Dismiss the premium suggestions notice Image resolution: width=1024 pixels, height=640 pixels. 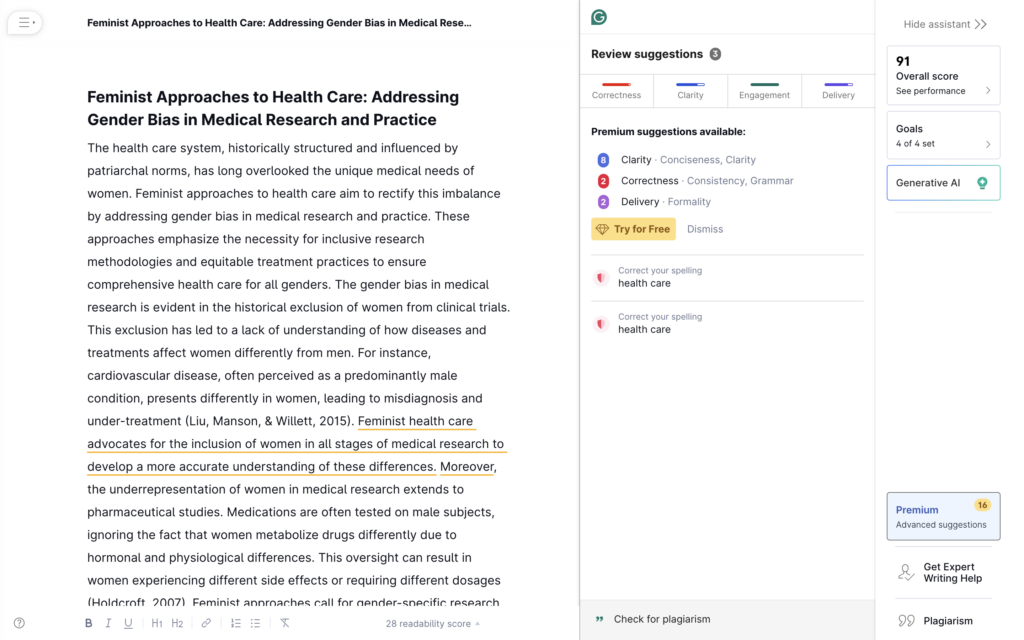(x=705, y=229)
